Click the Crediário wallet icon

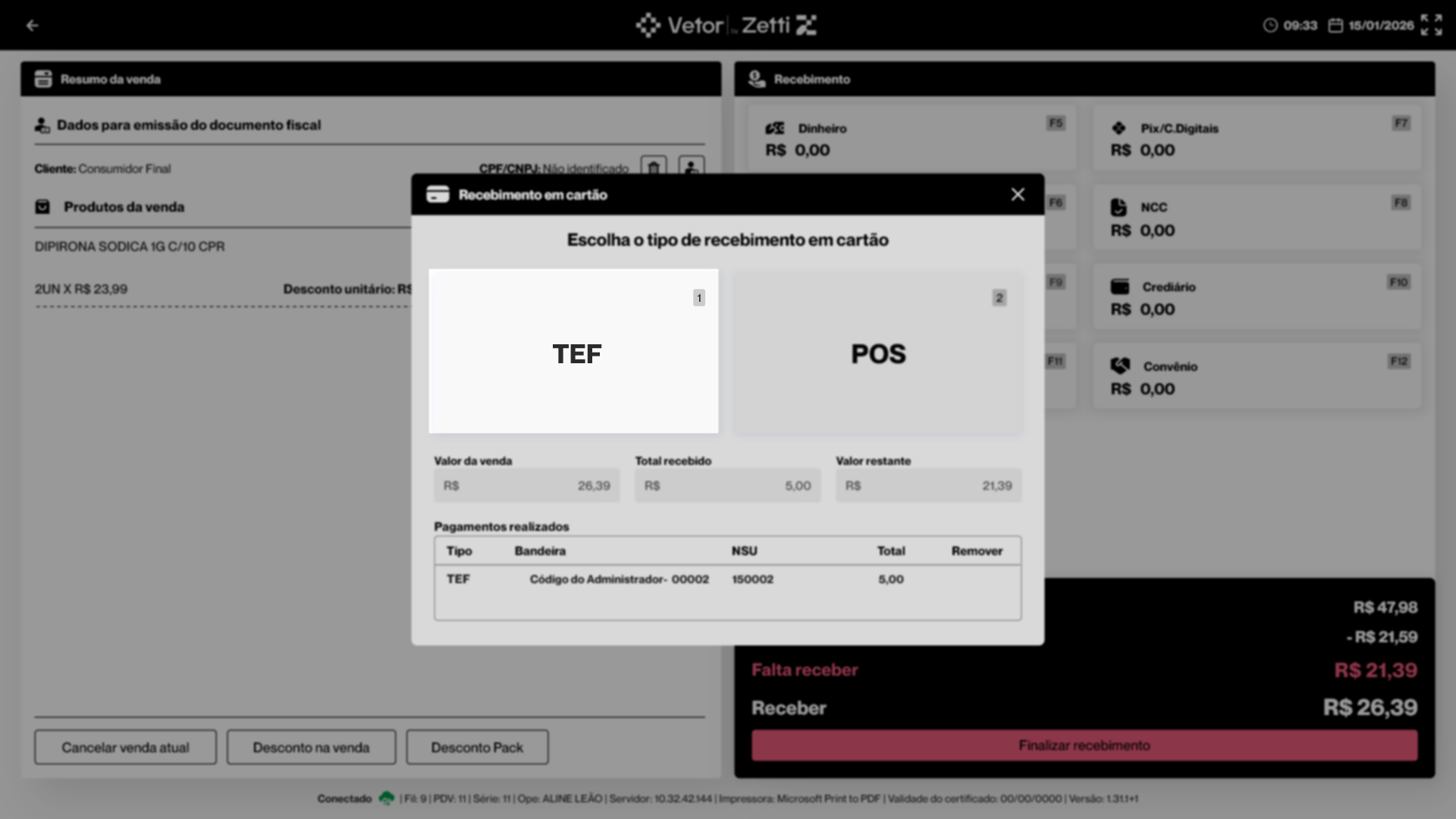pyautogui.click(x=1119, y=287)
